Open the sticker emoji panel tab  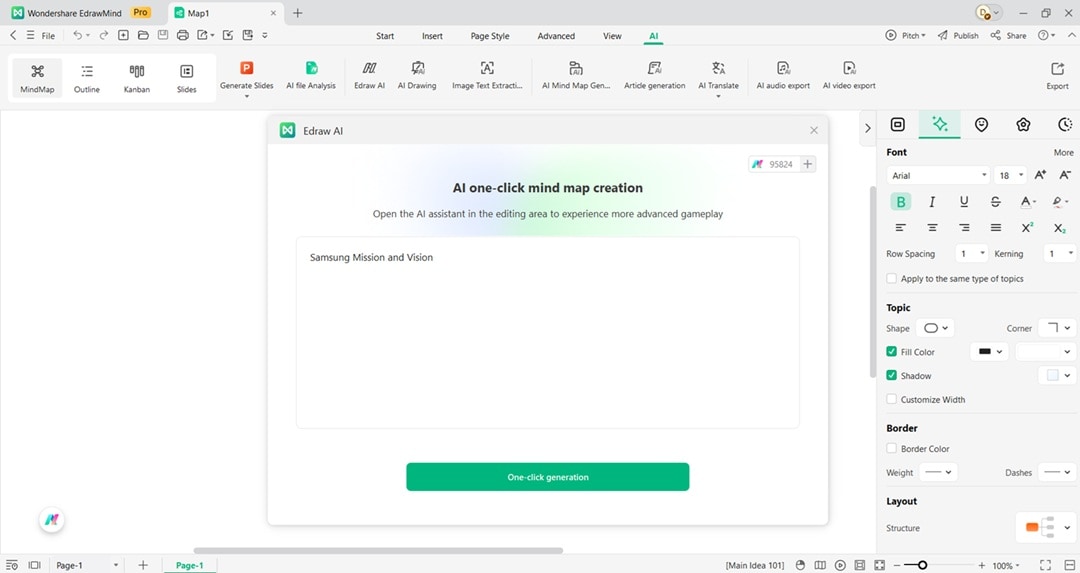click(x=982, y=124)
